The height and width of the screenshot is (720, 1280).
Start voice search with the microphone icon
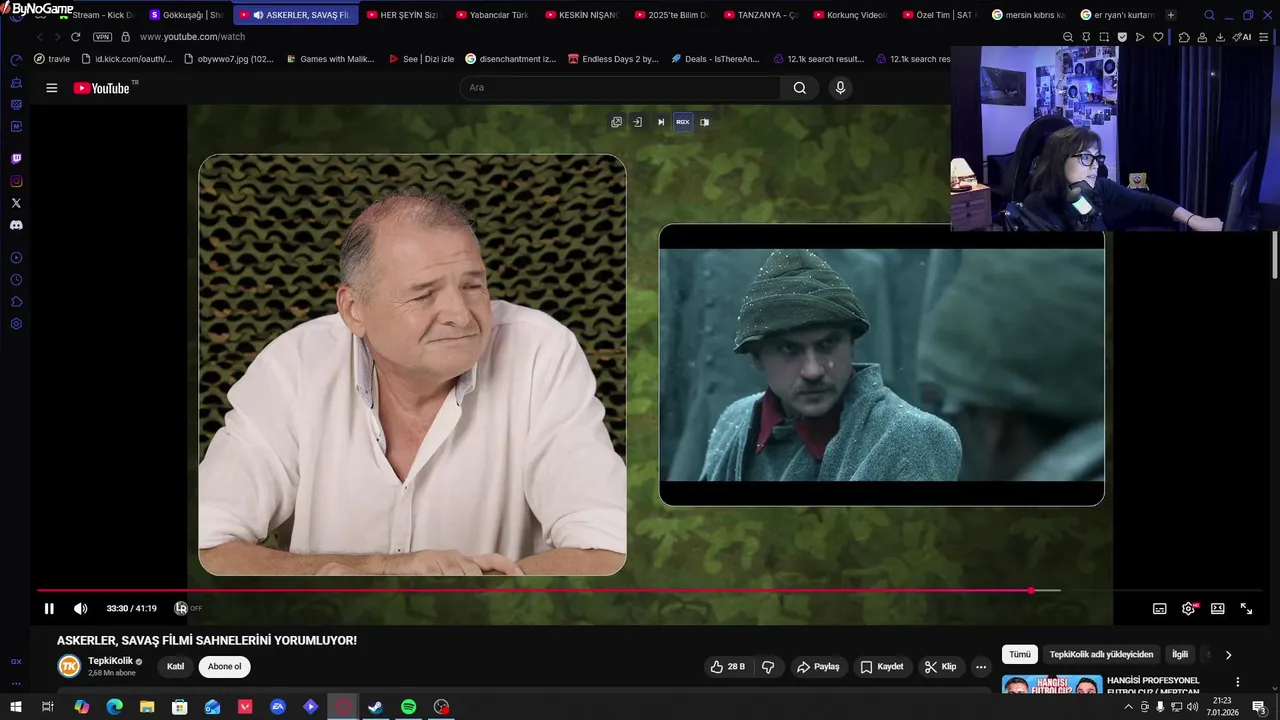coord(840,88)
